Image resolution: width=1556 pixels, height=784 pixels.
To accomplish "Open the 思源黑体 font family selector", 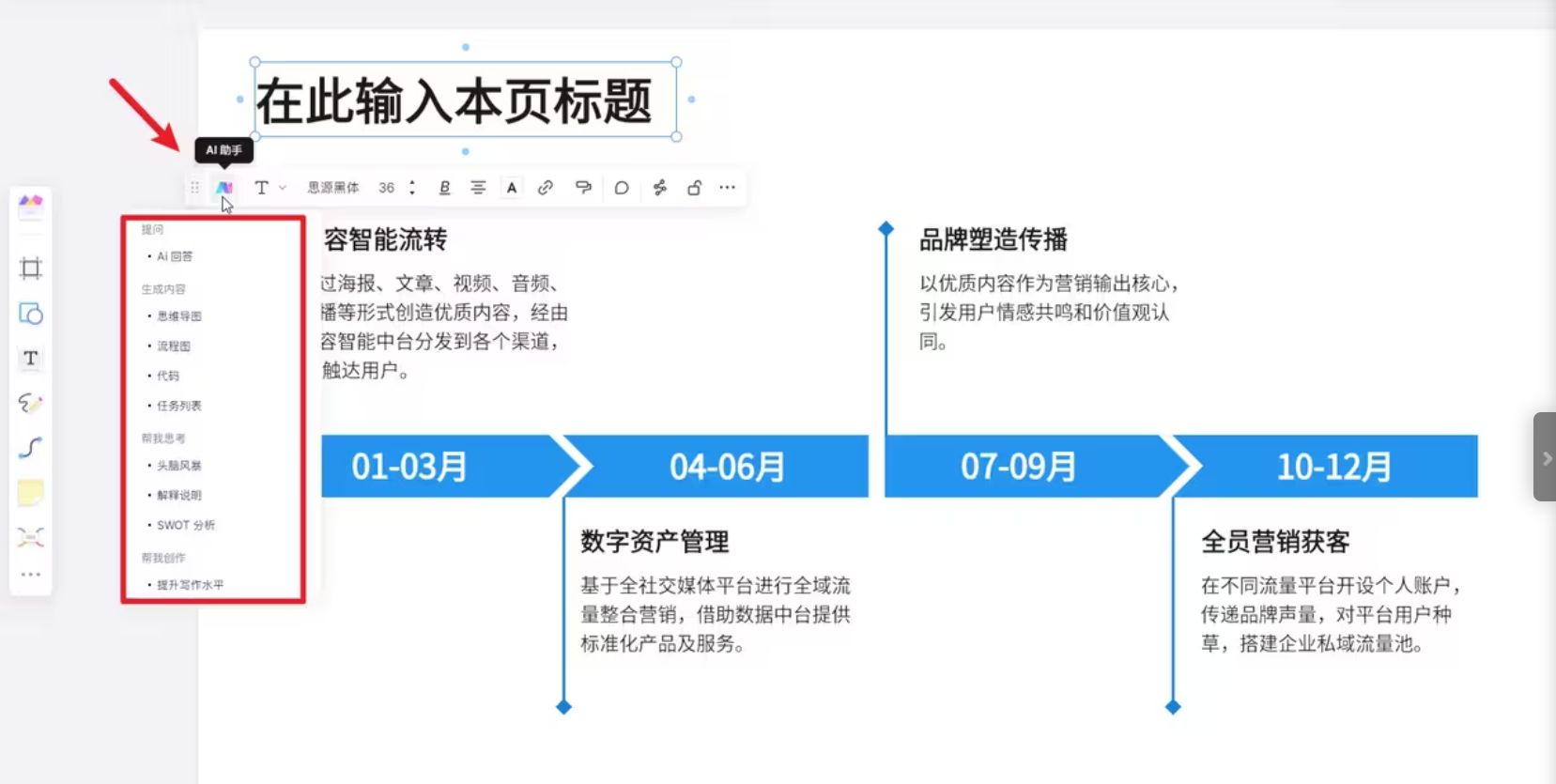I will coord(333,188).
